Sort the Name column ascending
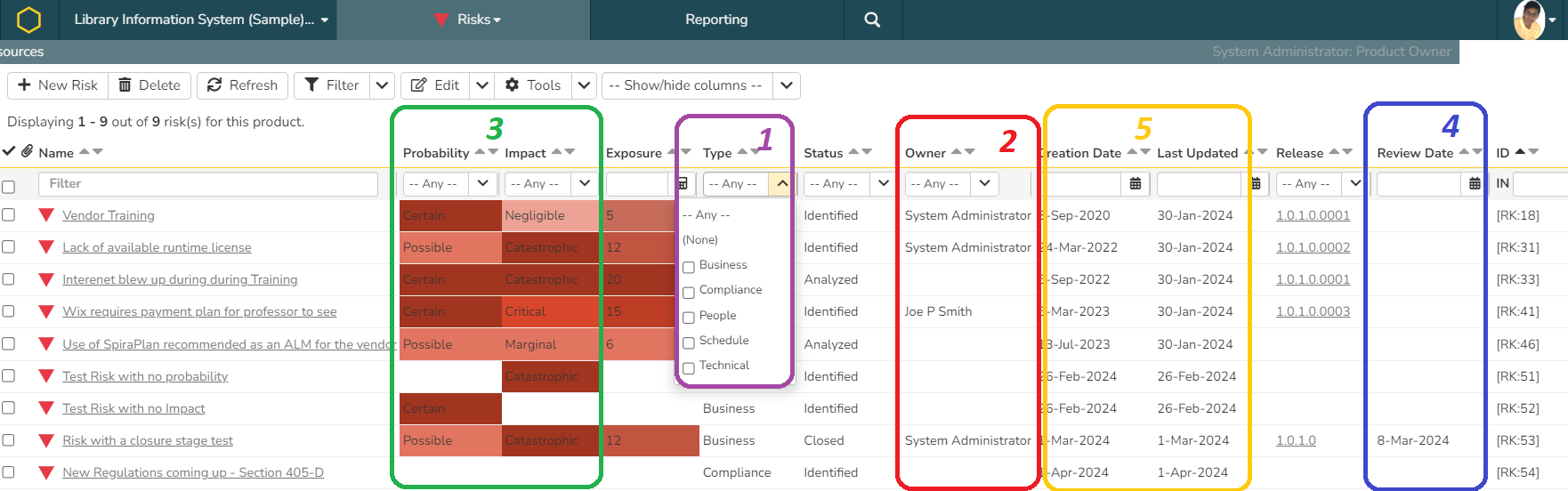Screen dimensions: 1568x491 85,151
